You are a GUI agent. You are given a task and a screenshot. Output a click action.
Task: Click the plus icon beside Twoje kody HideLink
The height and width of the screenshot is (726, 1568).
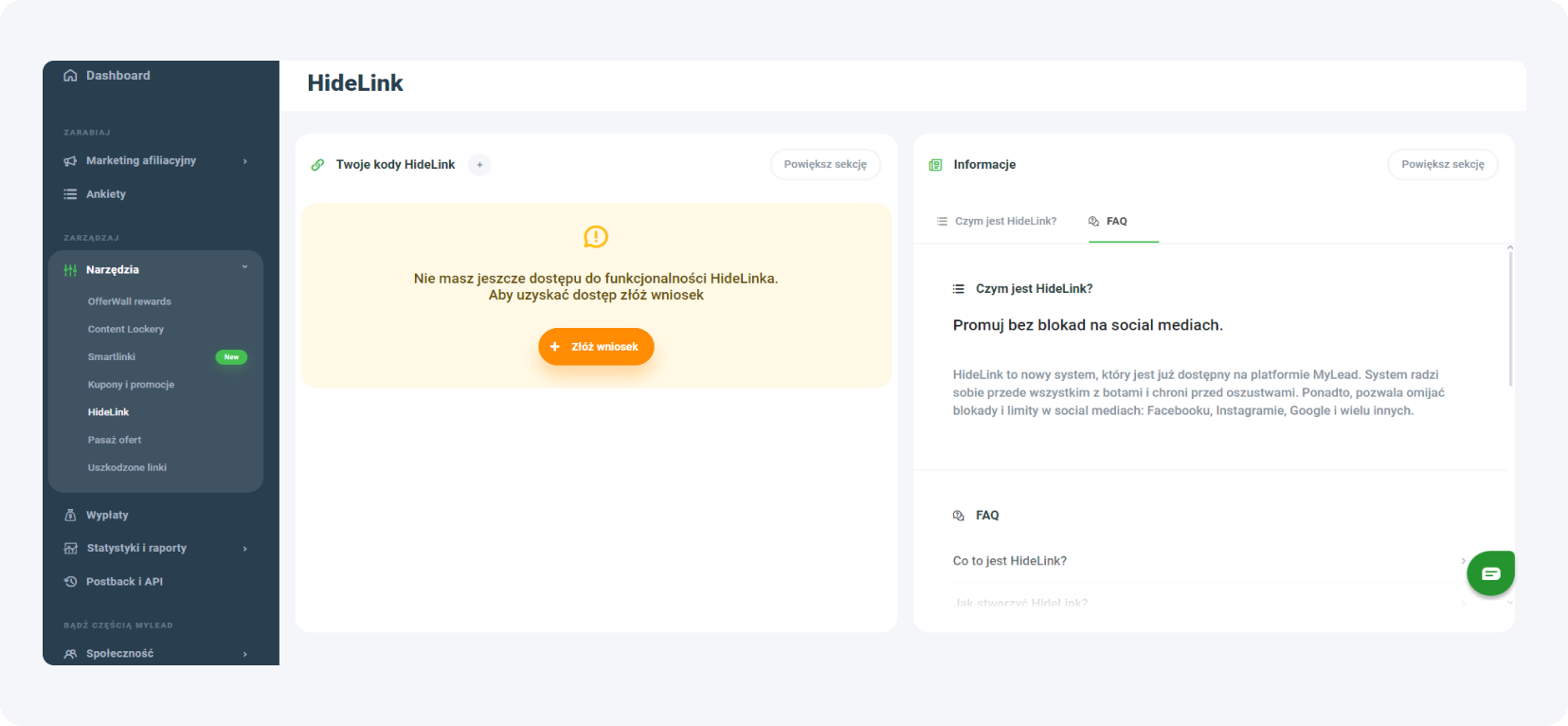tap(479, 165)
